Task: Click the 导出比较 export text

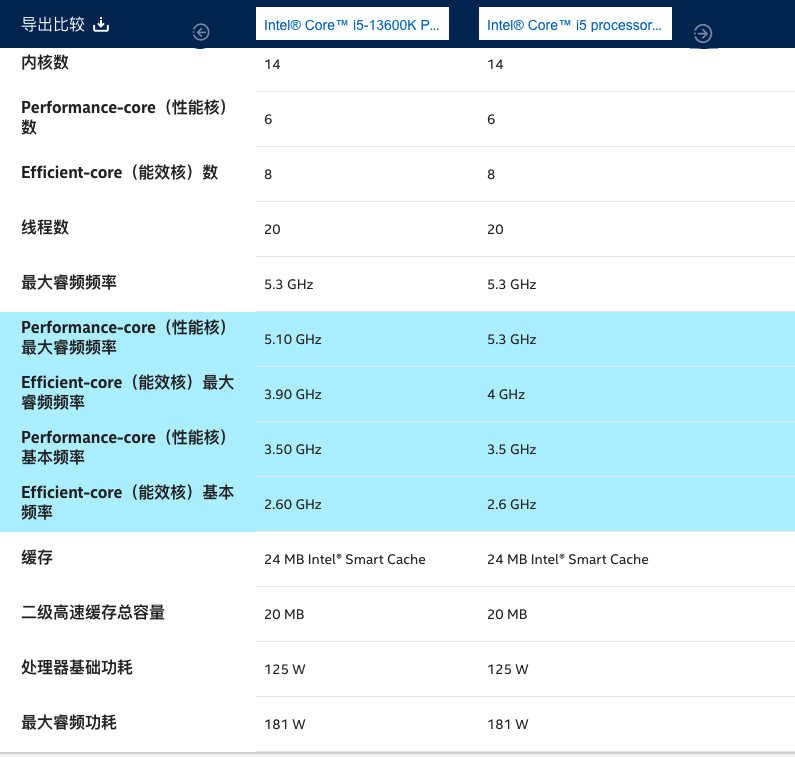Action: (53, 24)
